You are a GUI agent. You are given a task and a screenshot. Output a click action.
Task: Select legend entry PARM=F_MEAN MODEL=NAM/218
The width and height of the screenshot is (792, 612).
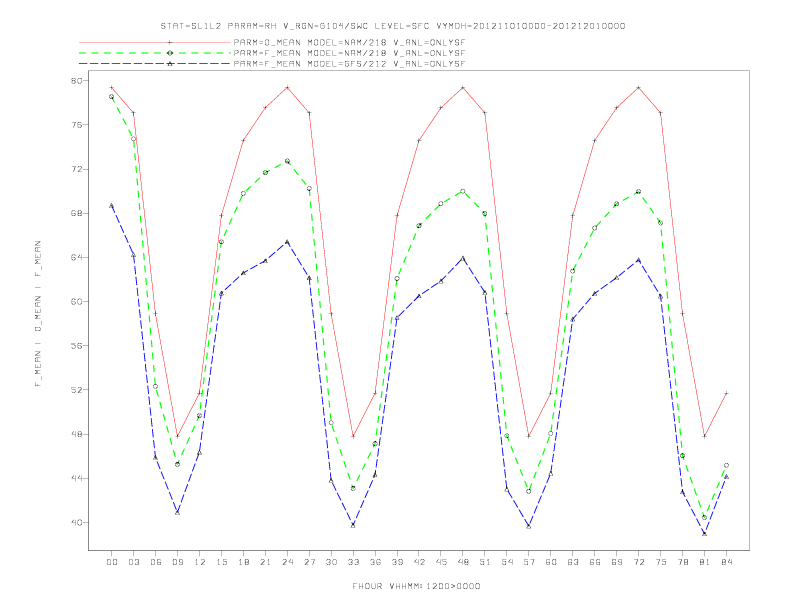[349, 53]
